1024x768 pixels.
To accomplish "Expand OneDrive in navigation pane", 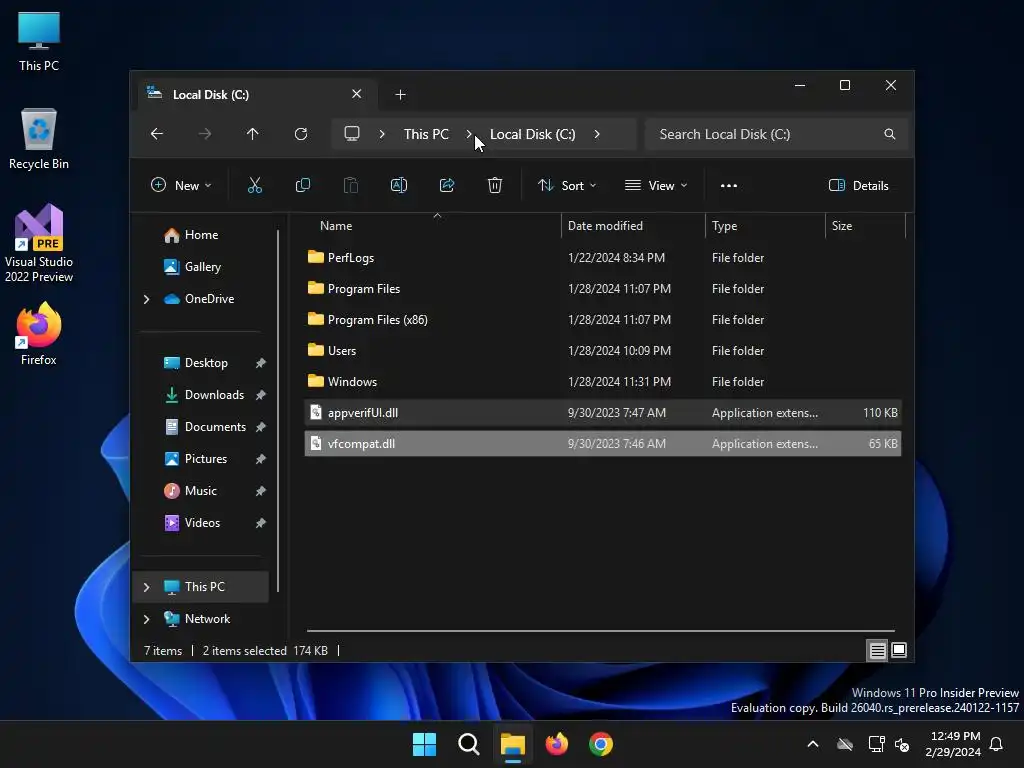I will tap(146, 299).
